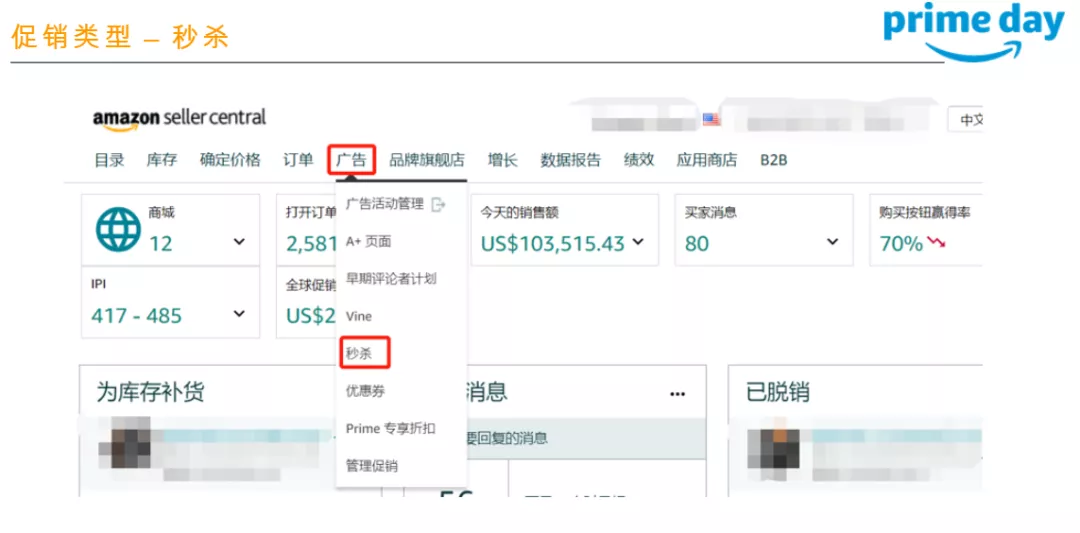The height and width of the screenshot is (533, 1080).
Task: Click the 70% buy box win rate
Action: click(x=901, y=243)
